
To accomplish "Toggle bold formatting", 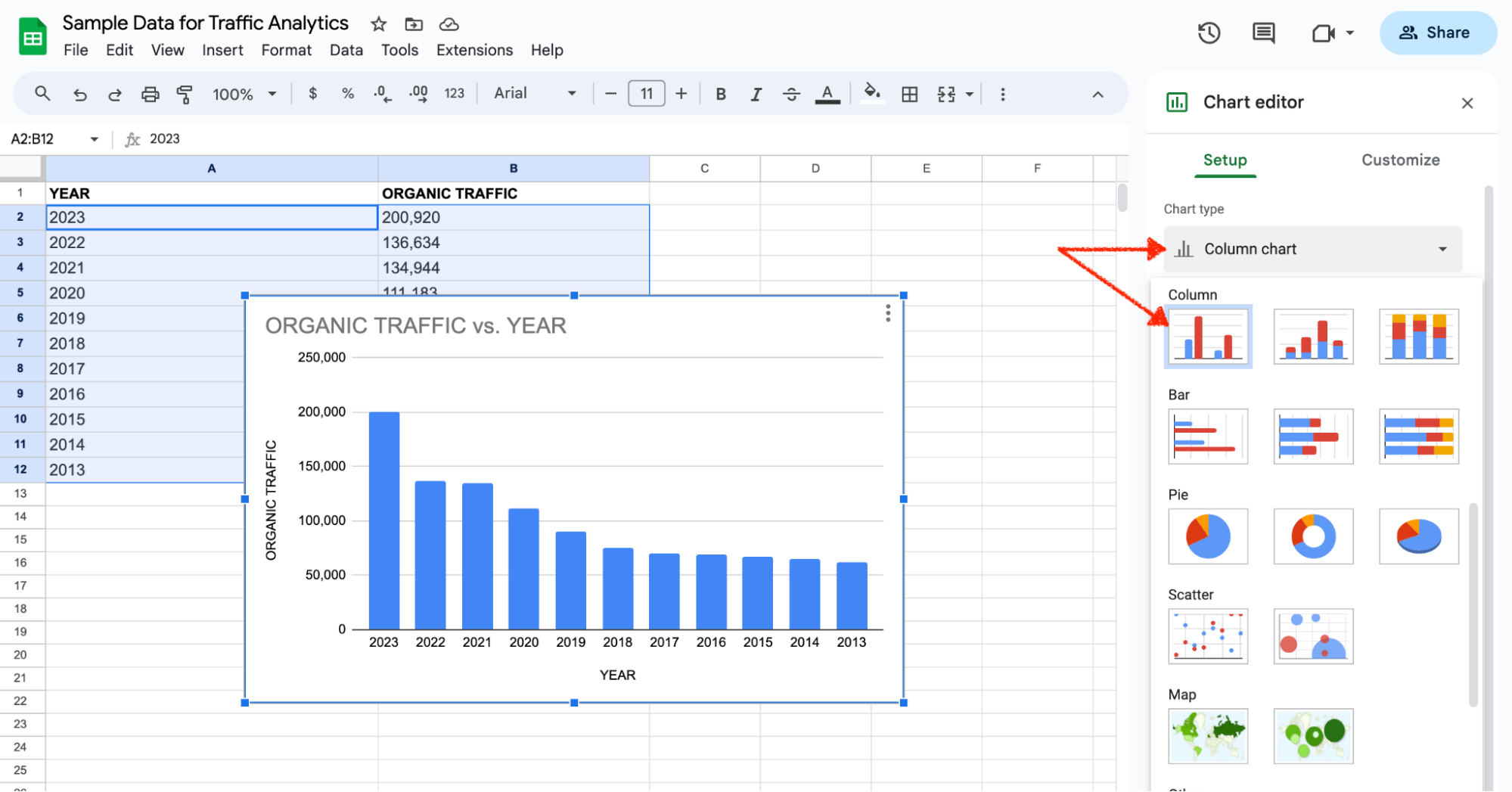I will tap(720, 94).
